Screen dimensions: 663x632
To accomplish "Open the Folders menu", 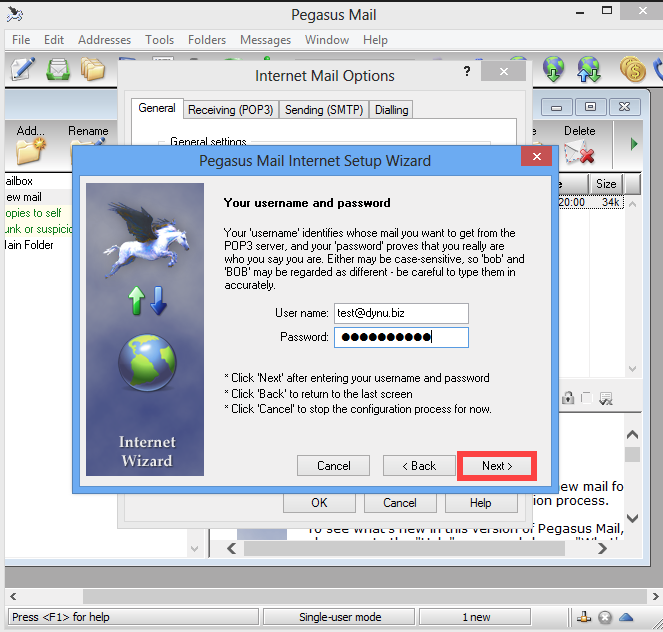I will click(x=207, y=40).
